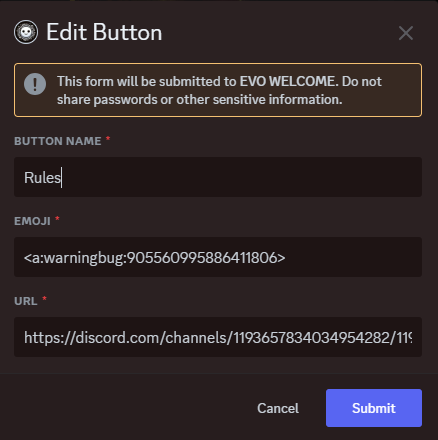Viewport: 438px width, 440px height.
Task: Click the bold EVO WELCOME text in warning
Action: point(287,81)
